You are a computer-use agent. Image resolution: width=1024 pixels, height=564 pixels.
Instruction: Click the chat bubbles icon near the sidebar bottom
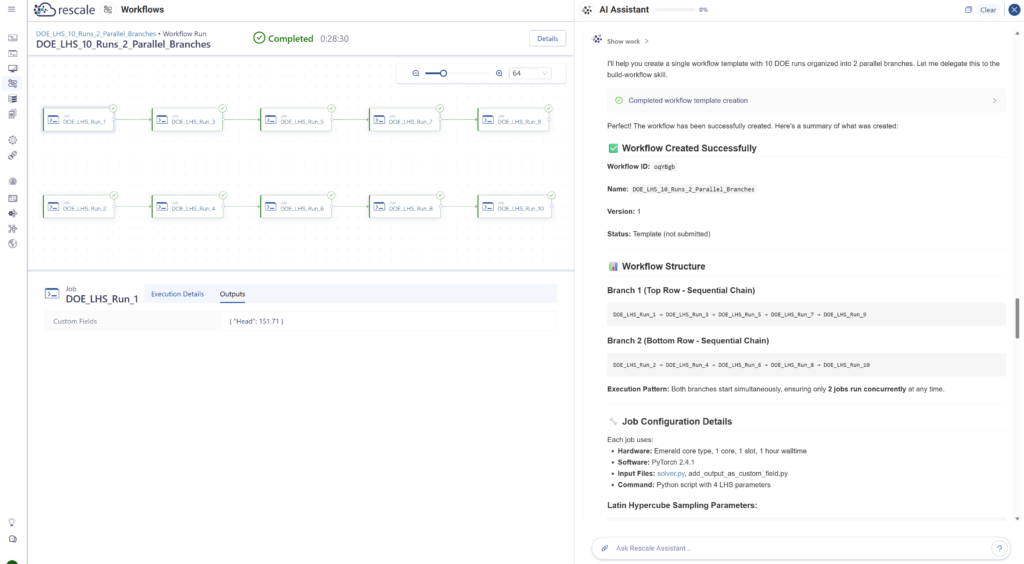click(x=12, y=539)
